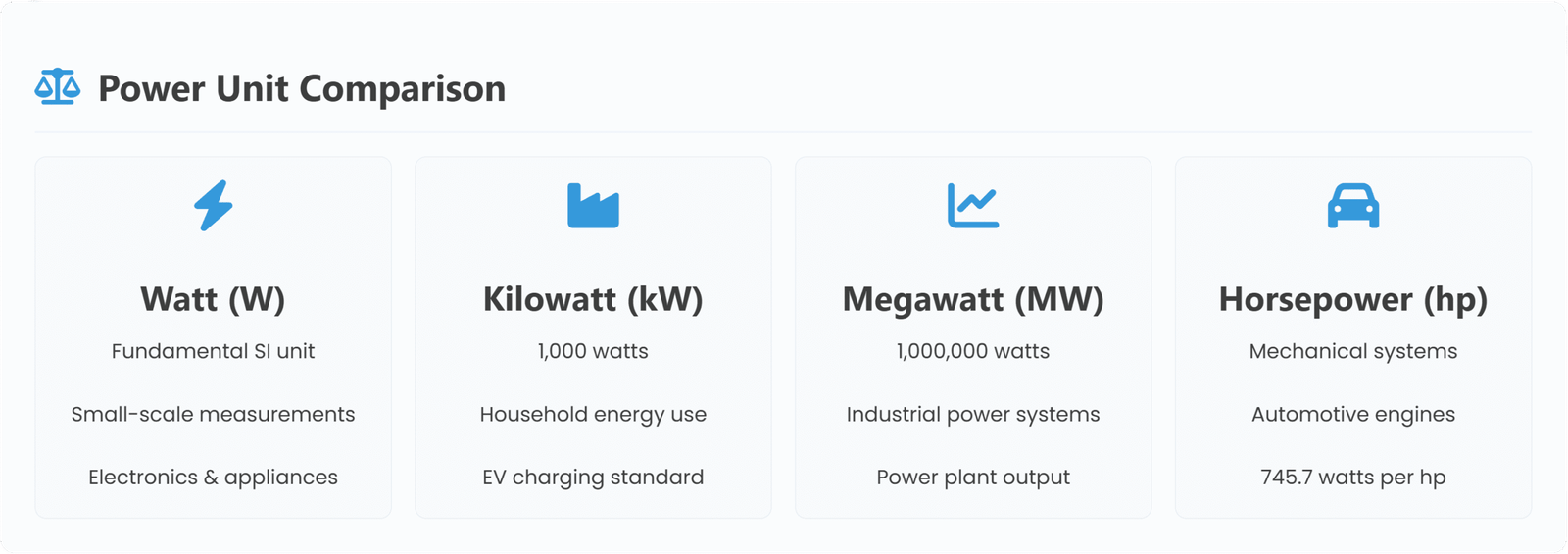Click the 1,000 watts description
This screenshot has height=554, width=1568.
pyautogui.click(x=593, y=351)
